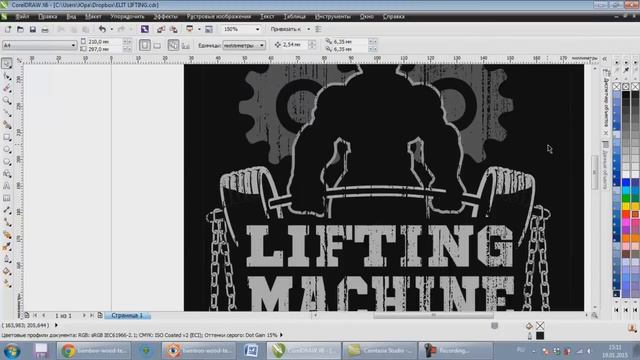Select the Interactive Fill tool

[7, 283]
